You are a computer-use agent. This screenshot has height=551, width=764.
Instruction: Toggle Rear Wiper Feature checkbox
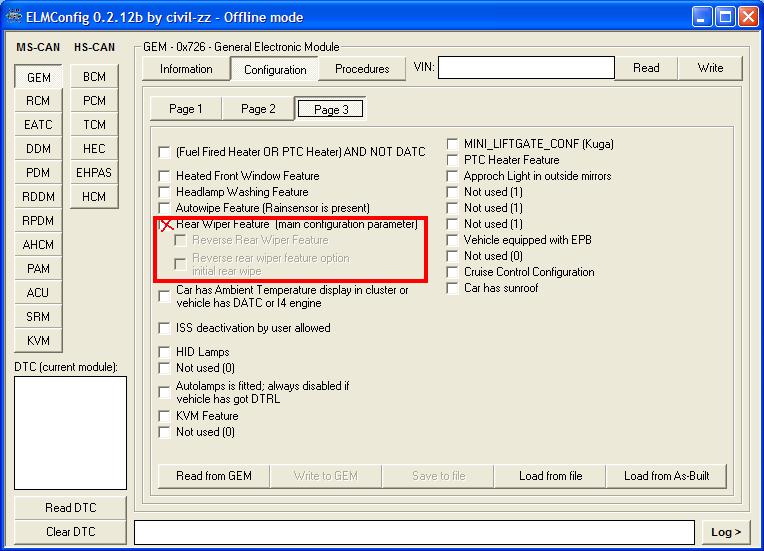165,225
